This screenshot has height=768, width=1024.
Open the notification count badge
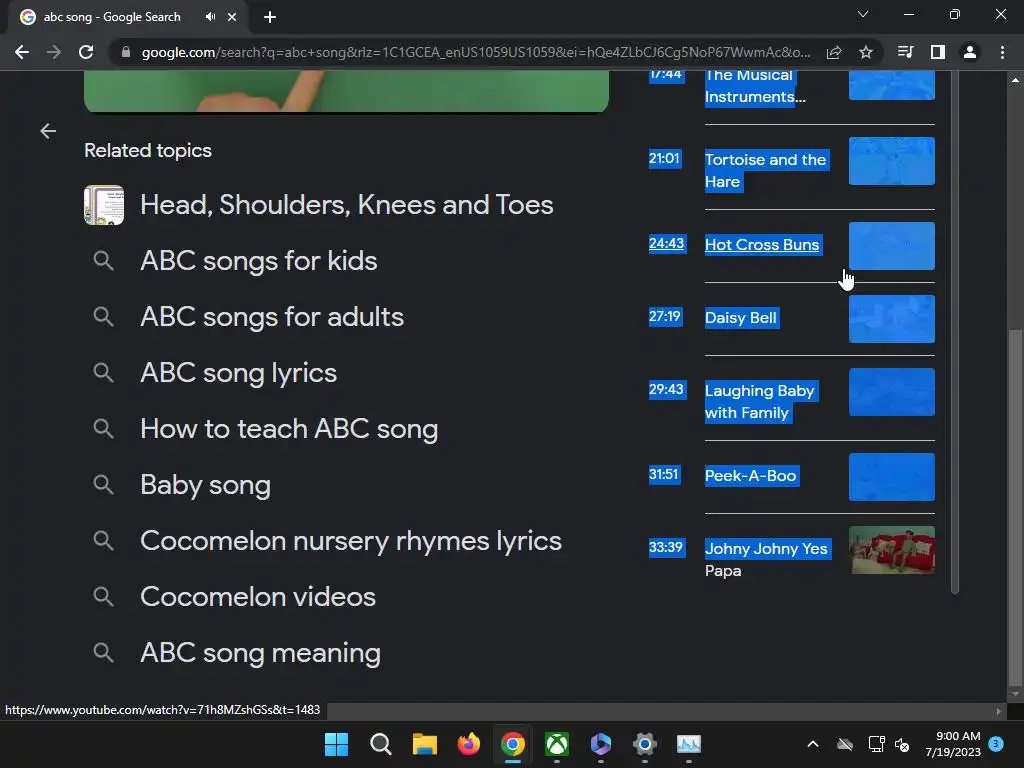[996, 743]
